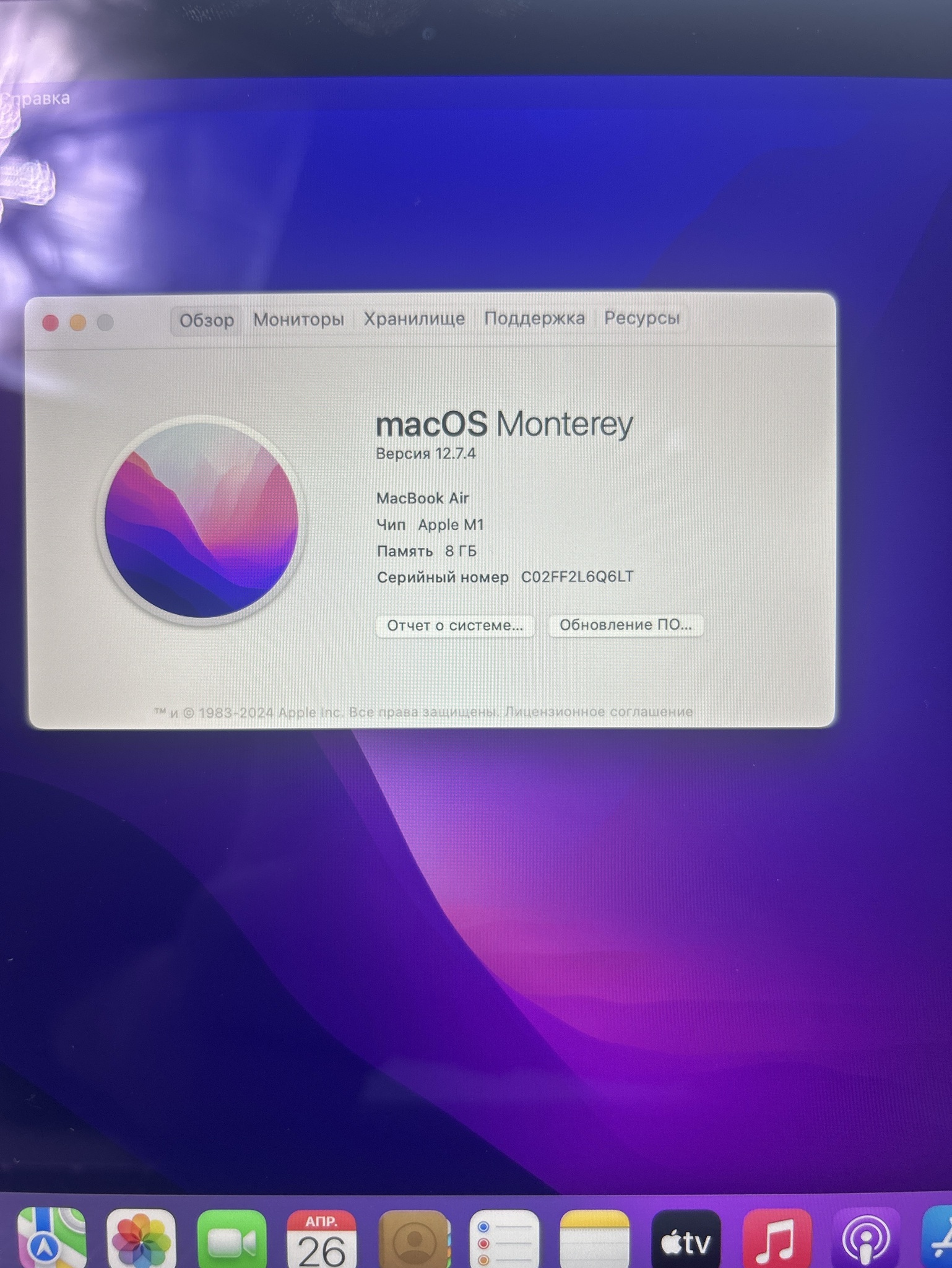The width and height of the screenshot is (952, 1268).
Task: Open the Ресурсы tab
Action: (642, 318)
